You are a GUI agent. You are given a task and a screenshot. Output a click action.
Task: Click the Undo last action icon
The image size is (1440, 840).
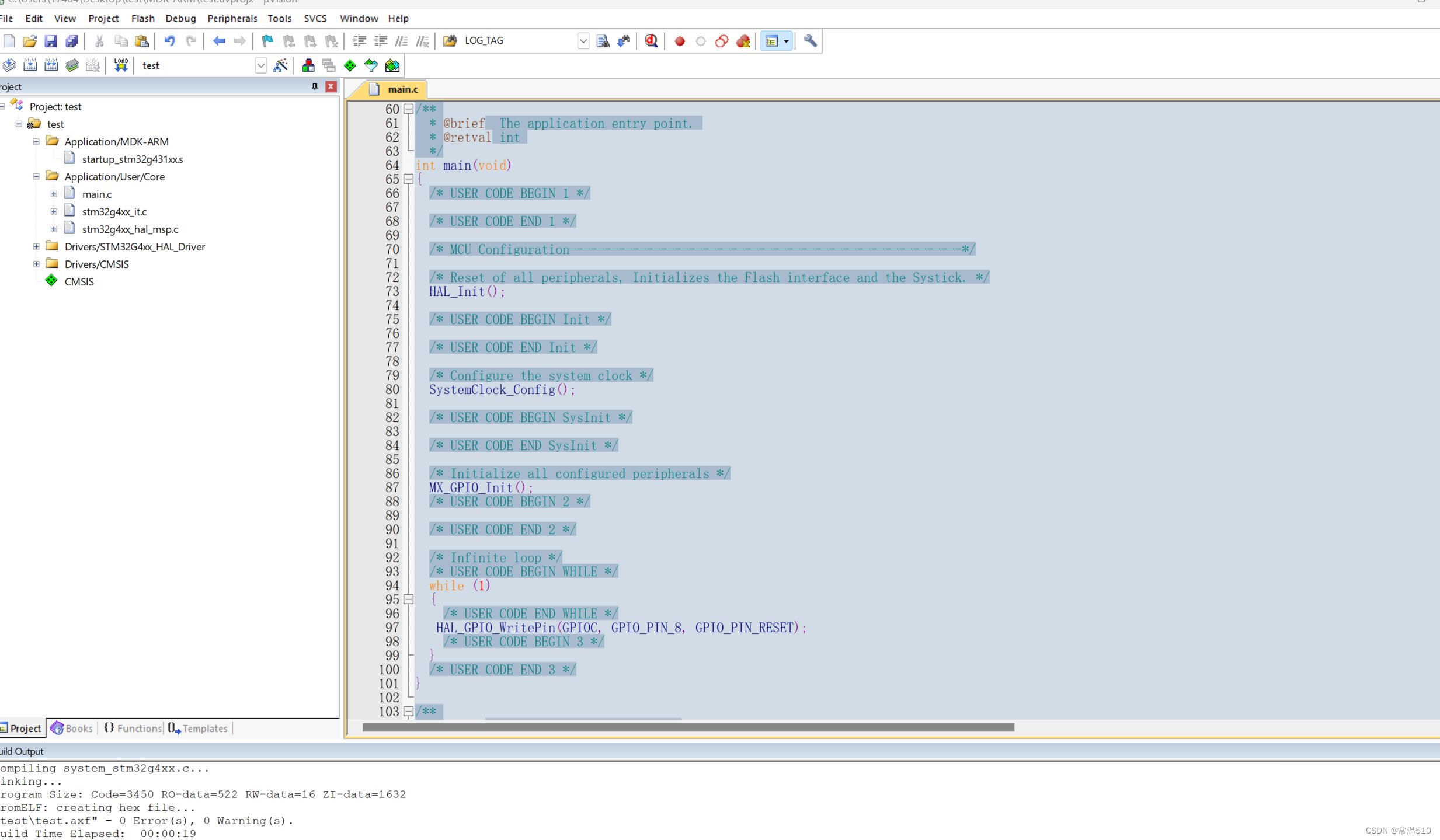(170, 41)
